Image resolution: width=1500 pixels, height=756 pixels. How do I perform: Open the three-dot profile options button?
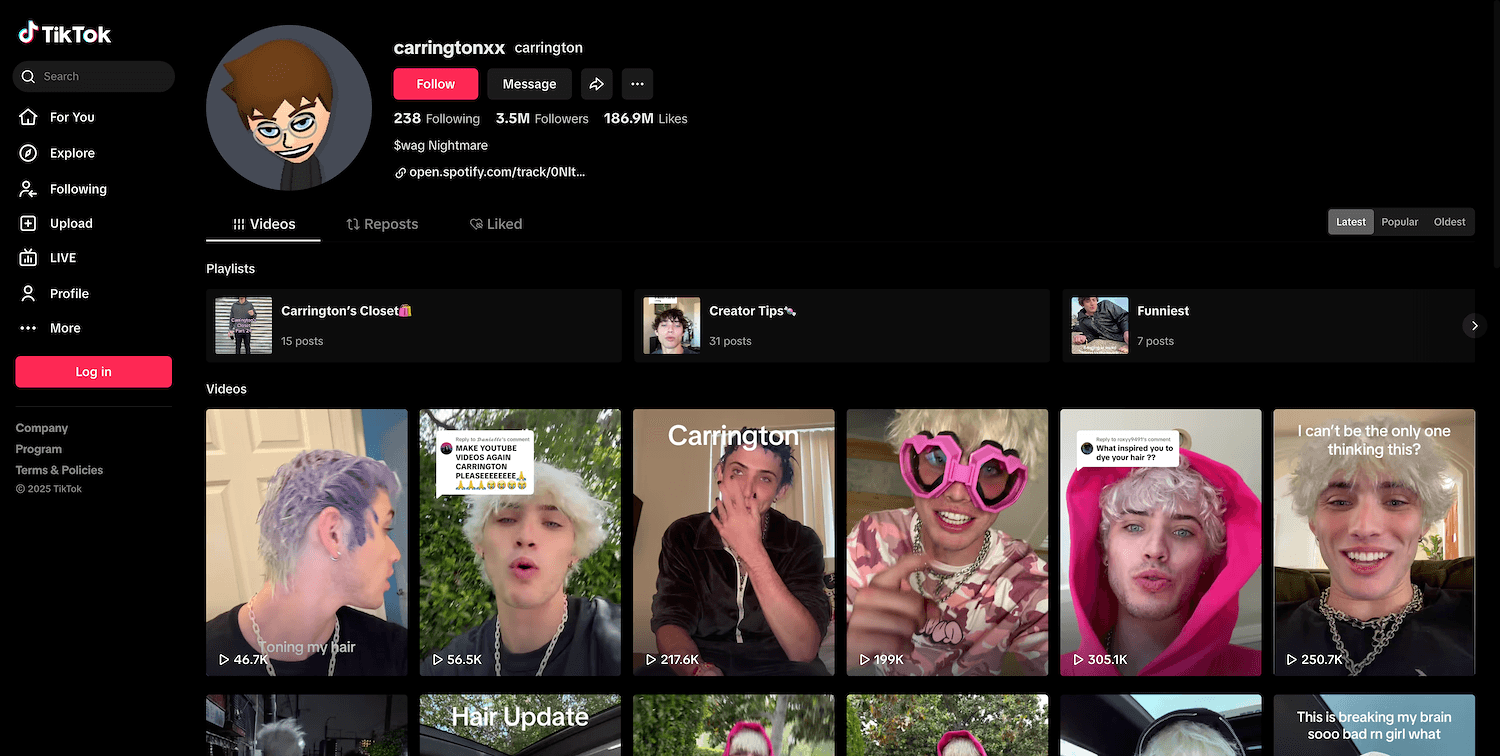[637, 84]
